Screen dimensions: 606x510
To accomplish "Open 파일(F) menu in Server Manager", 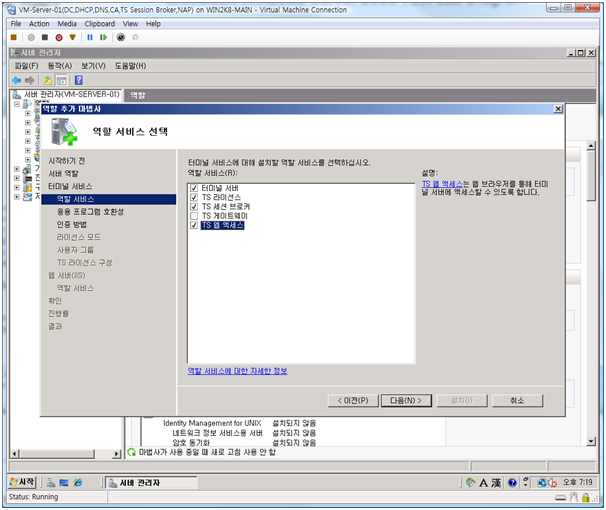I will click(x=26, y=66).
